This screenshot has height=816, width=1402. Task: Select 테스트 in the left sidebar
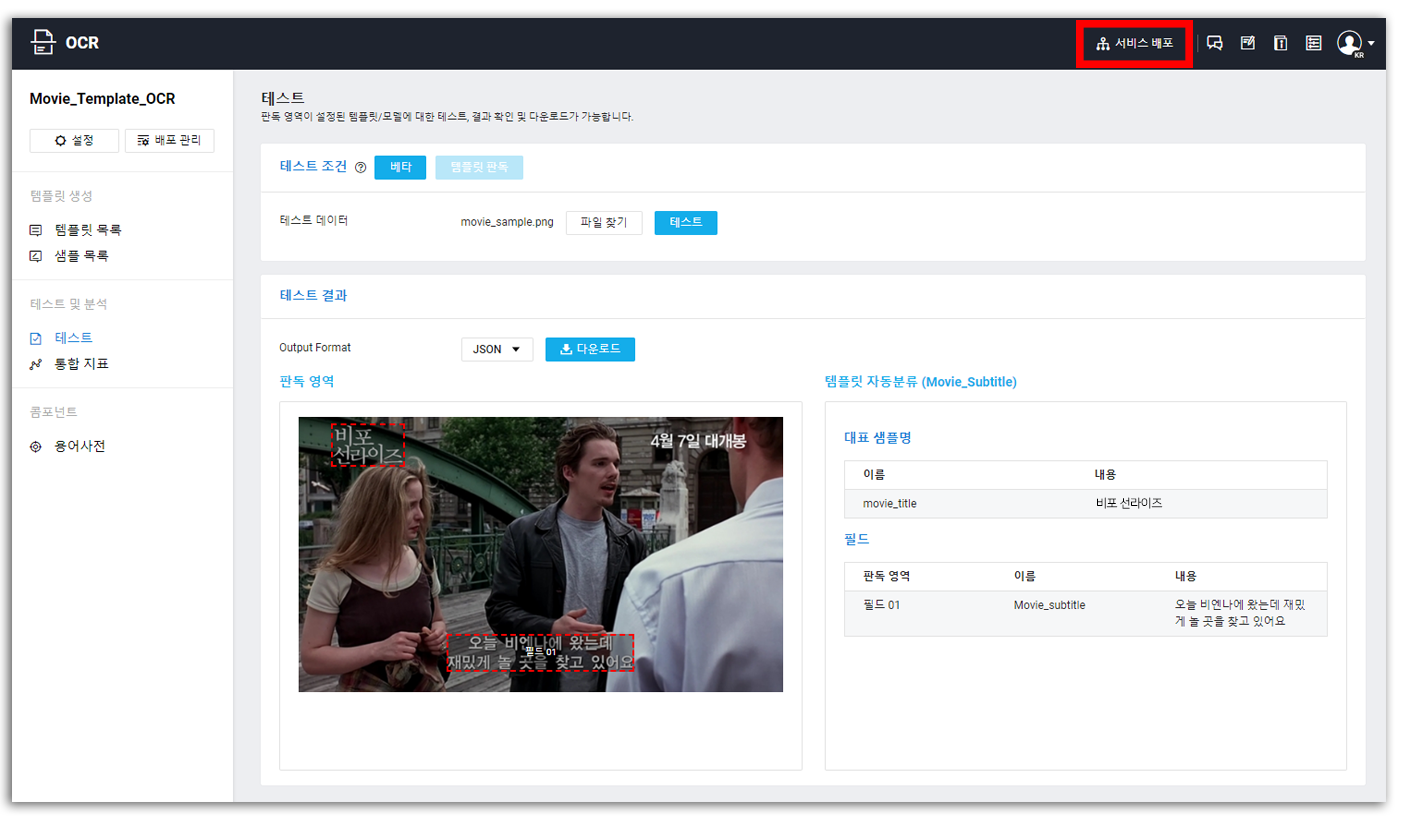coord(61,338)
